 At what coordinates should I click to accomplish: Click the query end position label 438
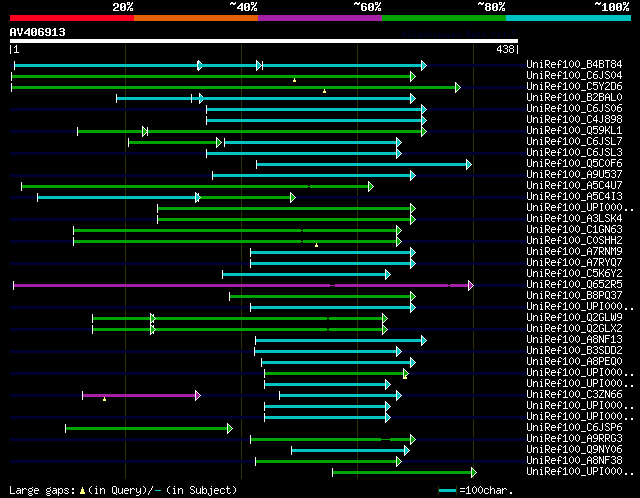505,49
